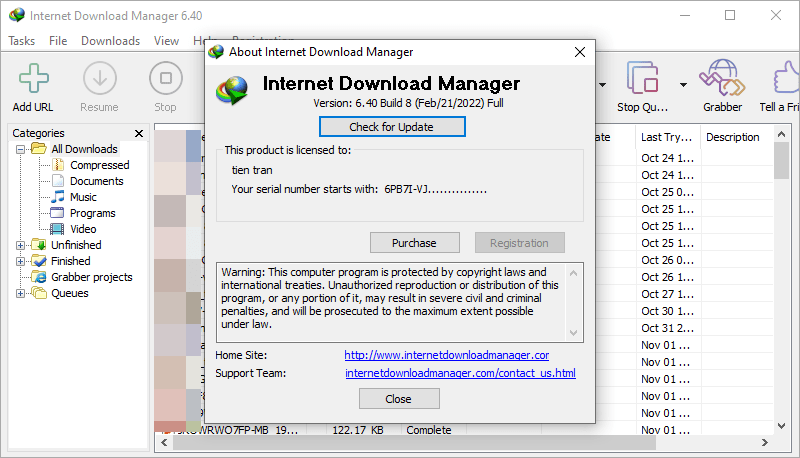This screenshot has height=458, width=800.
Task: Open the Home Site link
Action: tap(446, 355)
